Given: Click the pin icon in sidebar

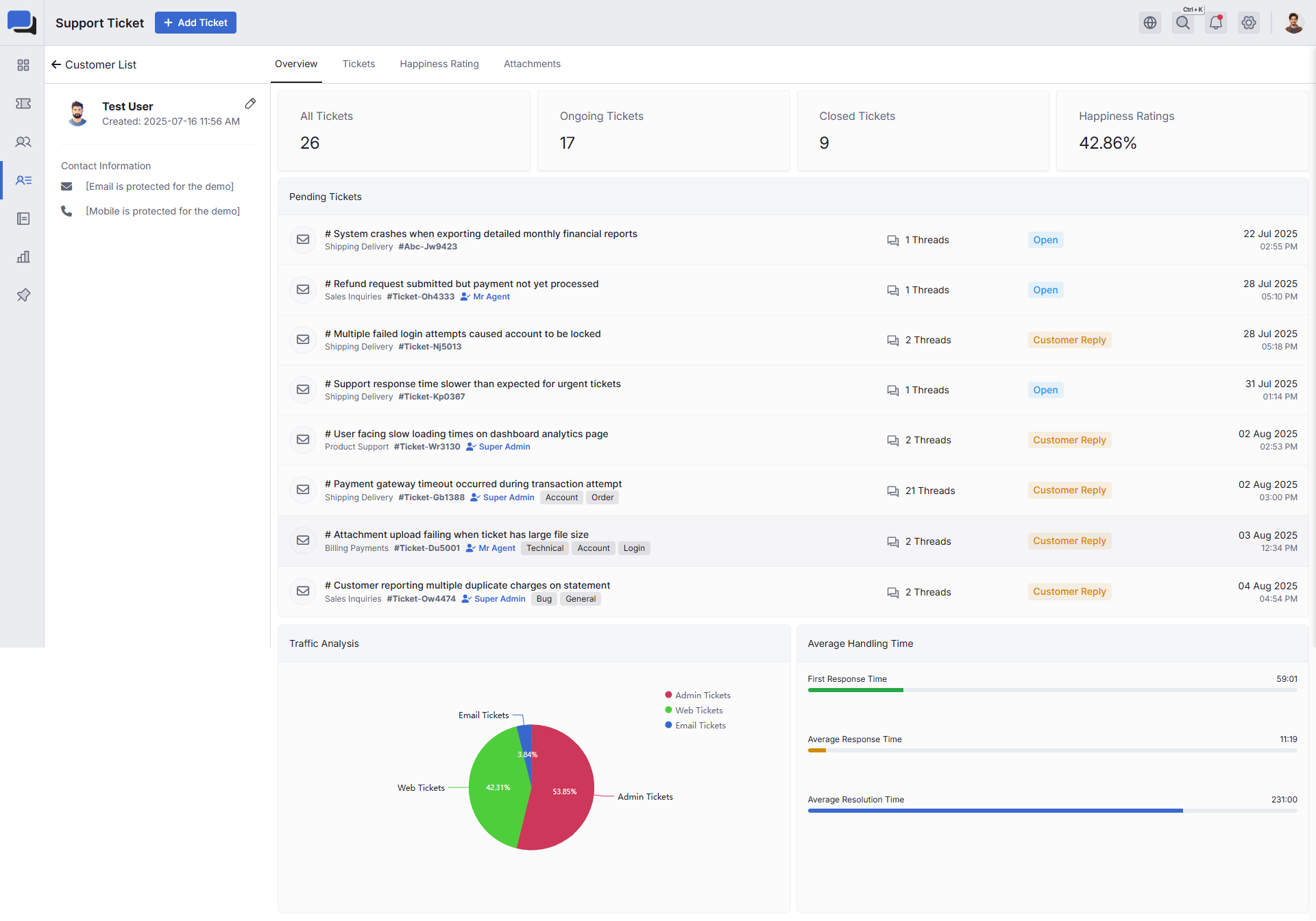Looking at the screenshot, I should point(23,295).
